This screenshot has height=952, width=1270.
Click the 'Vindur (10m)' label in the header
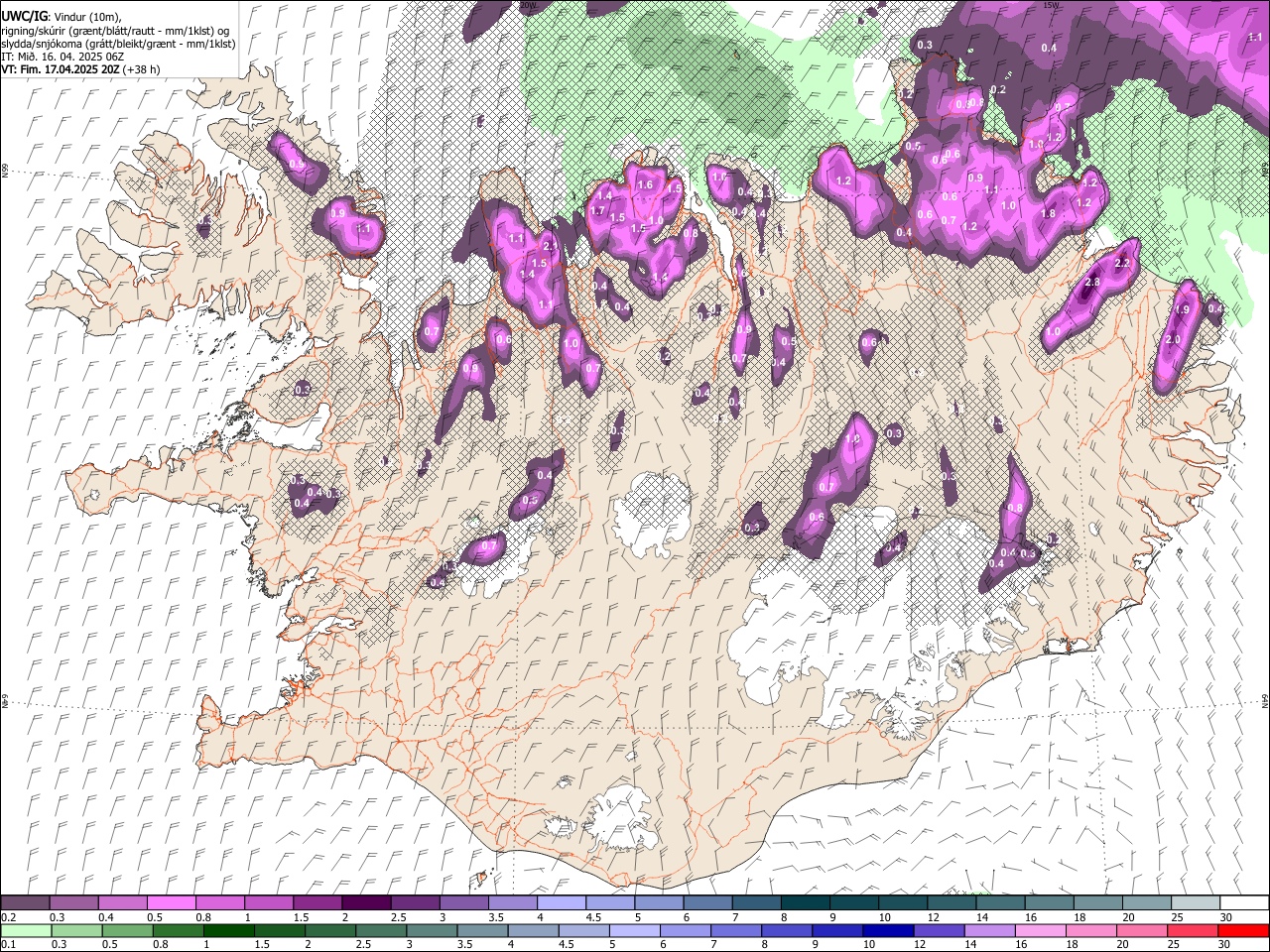pos(85,17)
